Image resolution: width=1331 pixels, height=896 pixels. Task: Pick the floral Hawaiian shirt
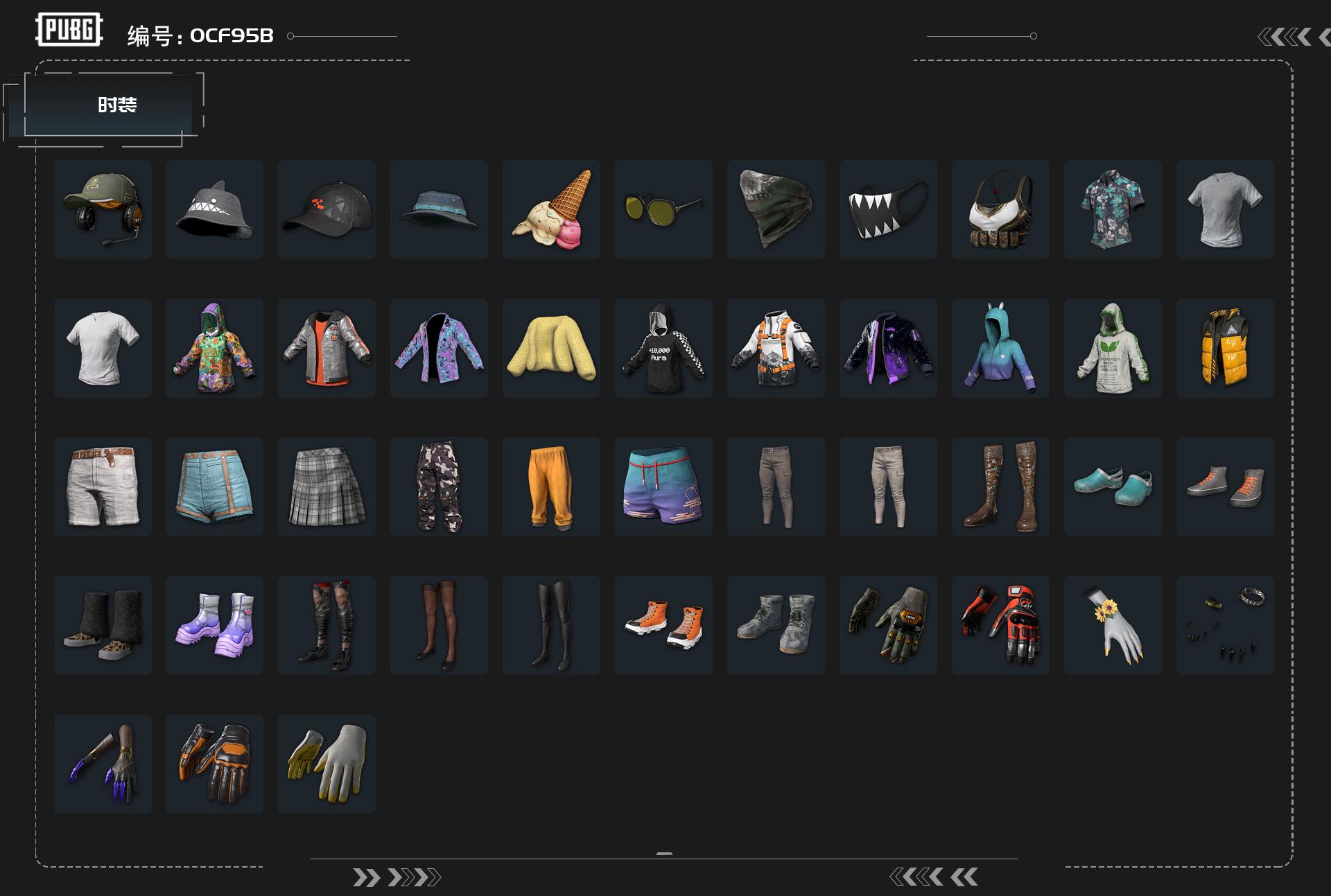[x=1113, y=209]
